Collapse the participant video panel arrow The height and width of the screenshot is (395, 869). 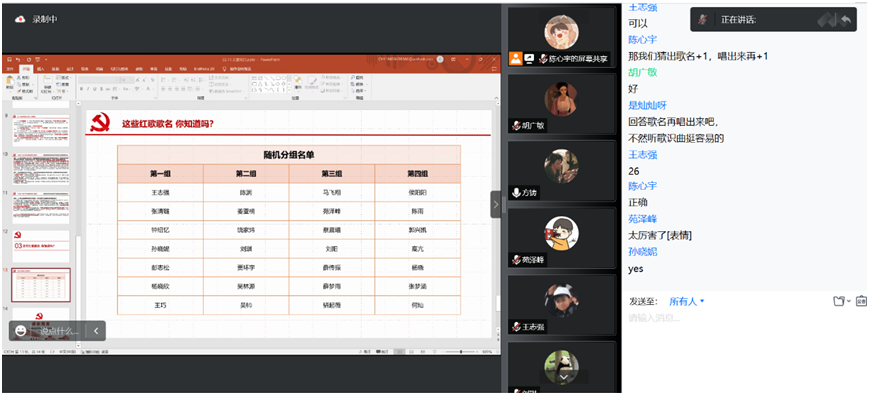pyautogui.click(x=495, y=204)
